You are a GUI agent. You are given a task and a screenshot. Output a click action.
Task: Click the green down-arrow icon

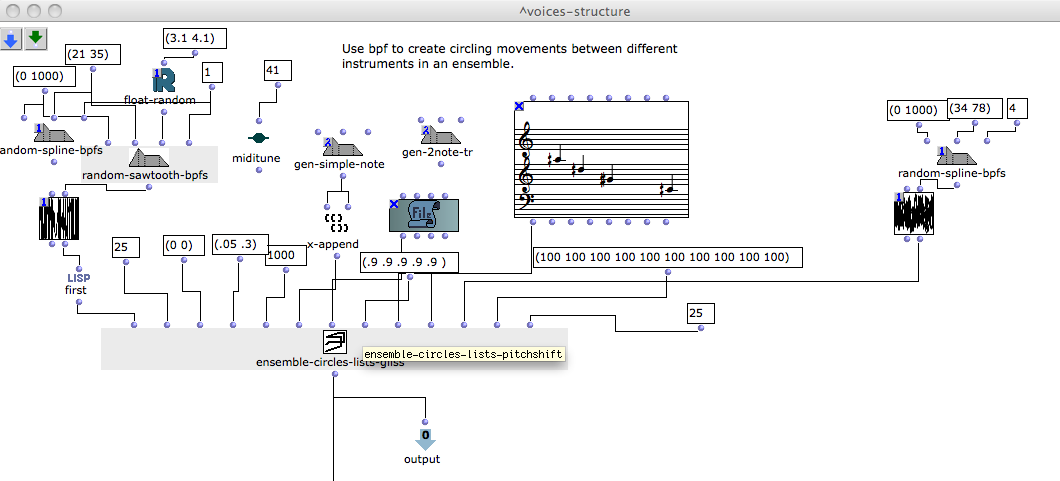click(36, 38)
